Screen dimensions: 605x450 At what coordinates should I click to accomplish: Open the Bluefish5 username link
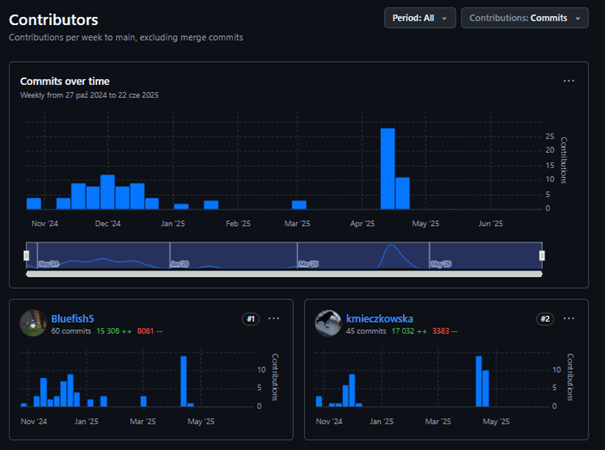[72, 319]
